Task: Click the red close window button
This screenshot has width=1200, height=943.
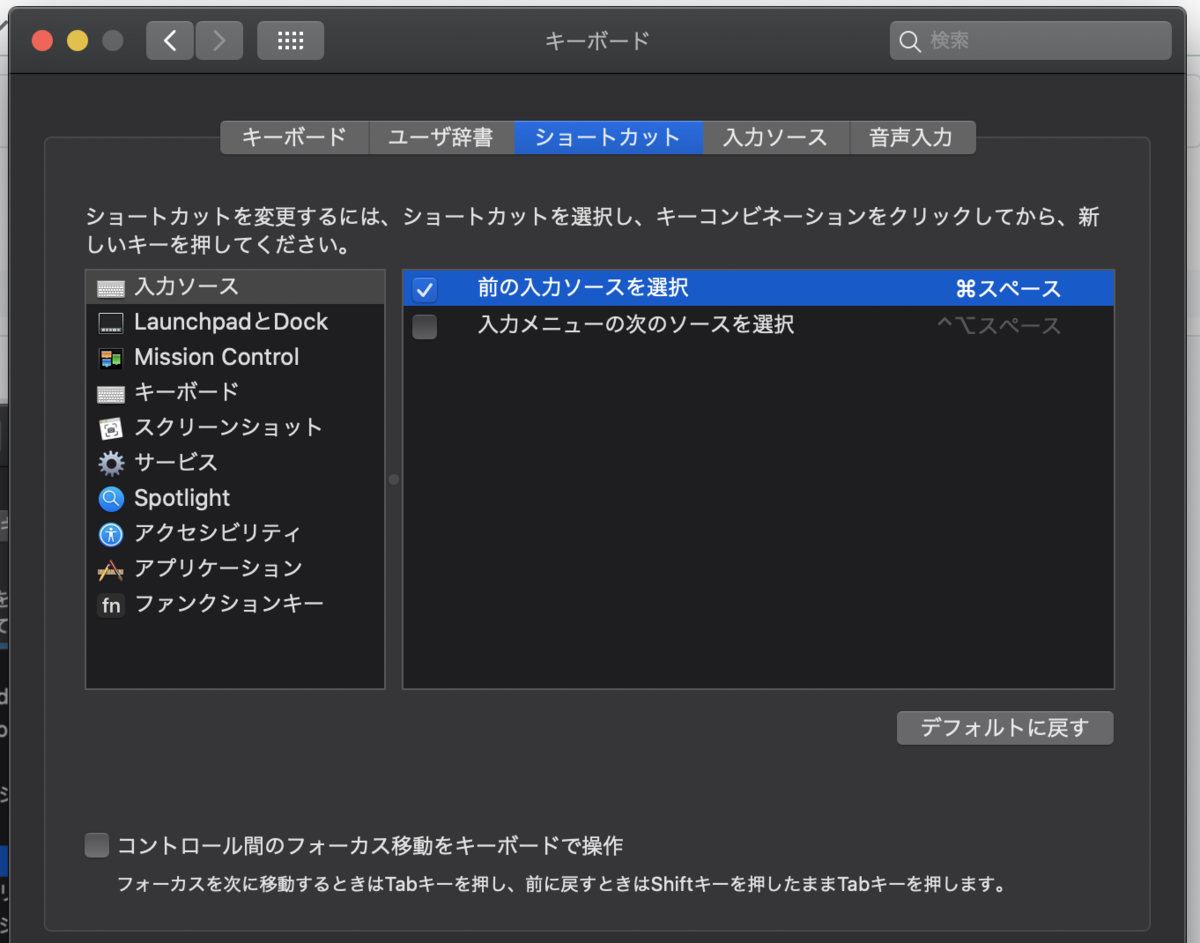Action: (42, 41)
